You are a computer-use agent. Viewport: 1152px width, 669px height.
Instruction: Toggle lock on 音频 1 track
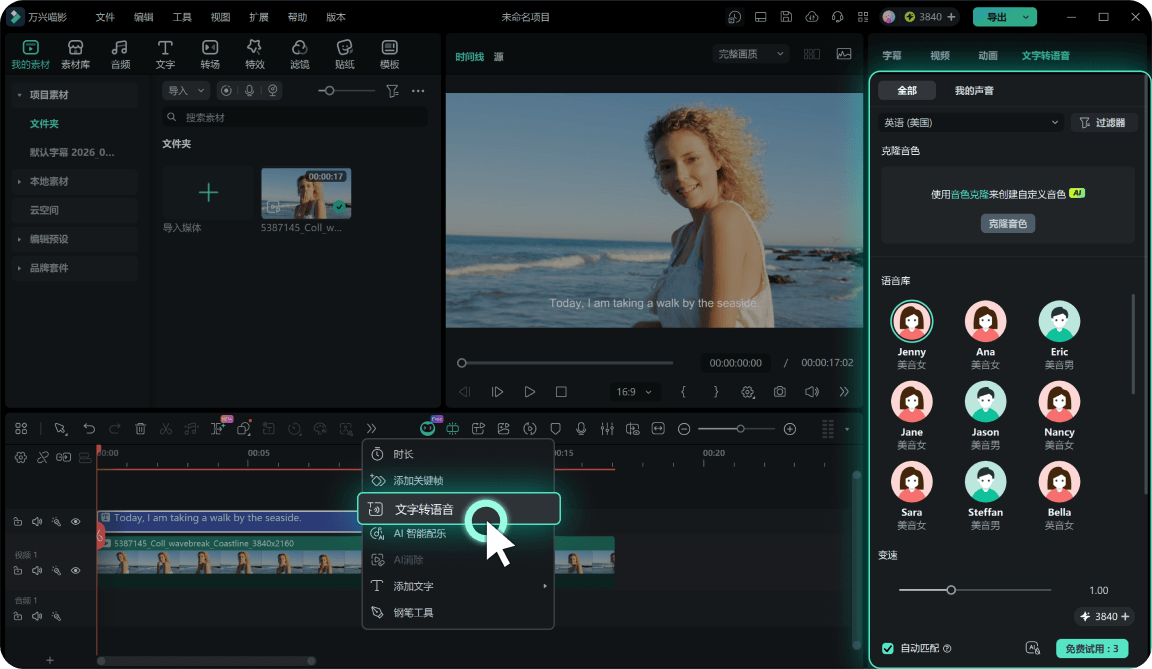[x=18, y=616]
